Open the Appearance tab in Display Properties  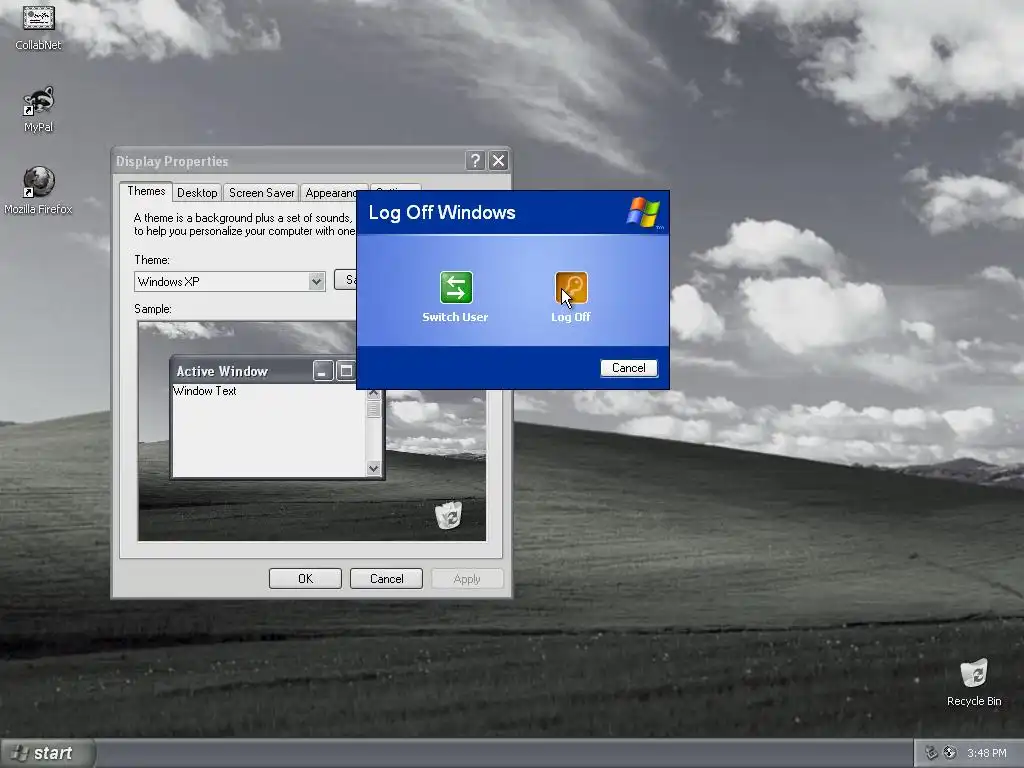pyautogui.click(x=329, y=193)
